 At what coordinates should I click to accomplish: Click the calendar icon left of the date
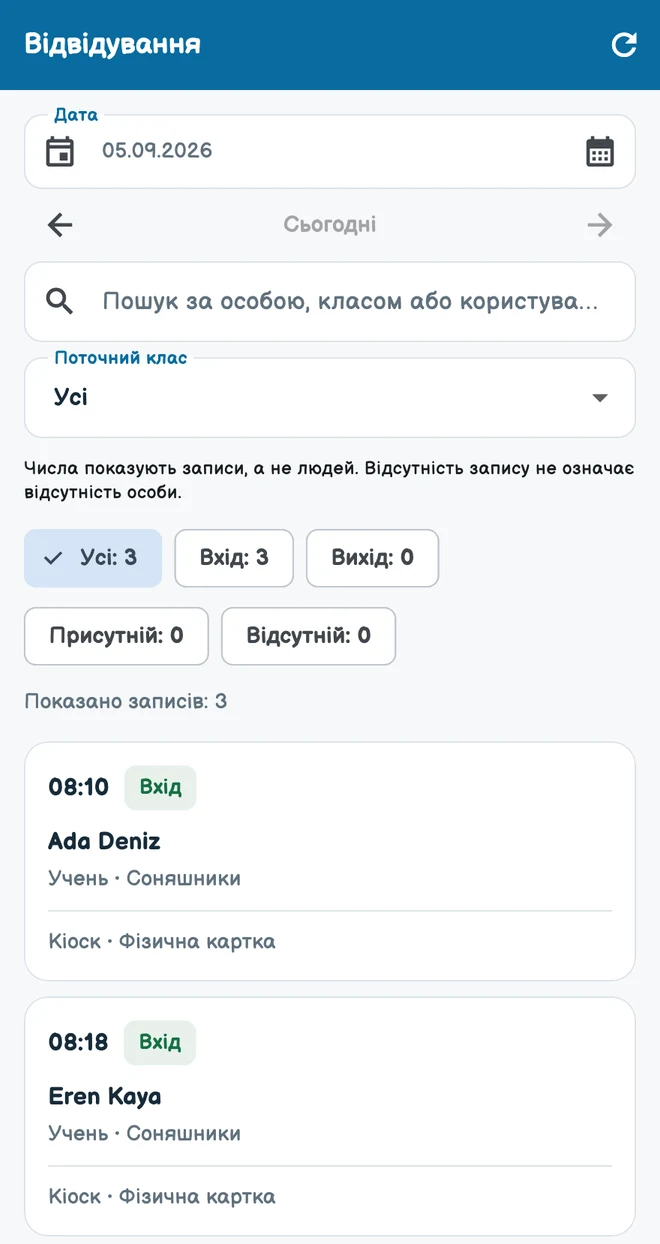(60, 152)
